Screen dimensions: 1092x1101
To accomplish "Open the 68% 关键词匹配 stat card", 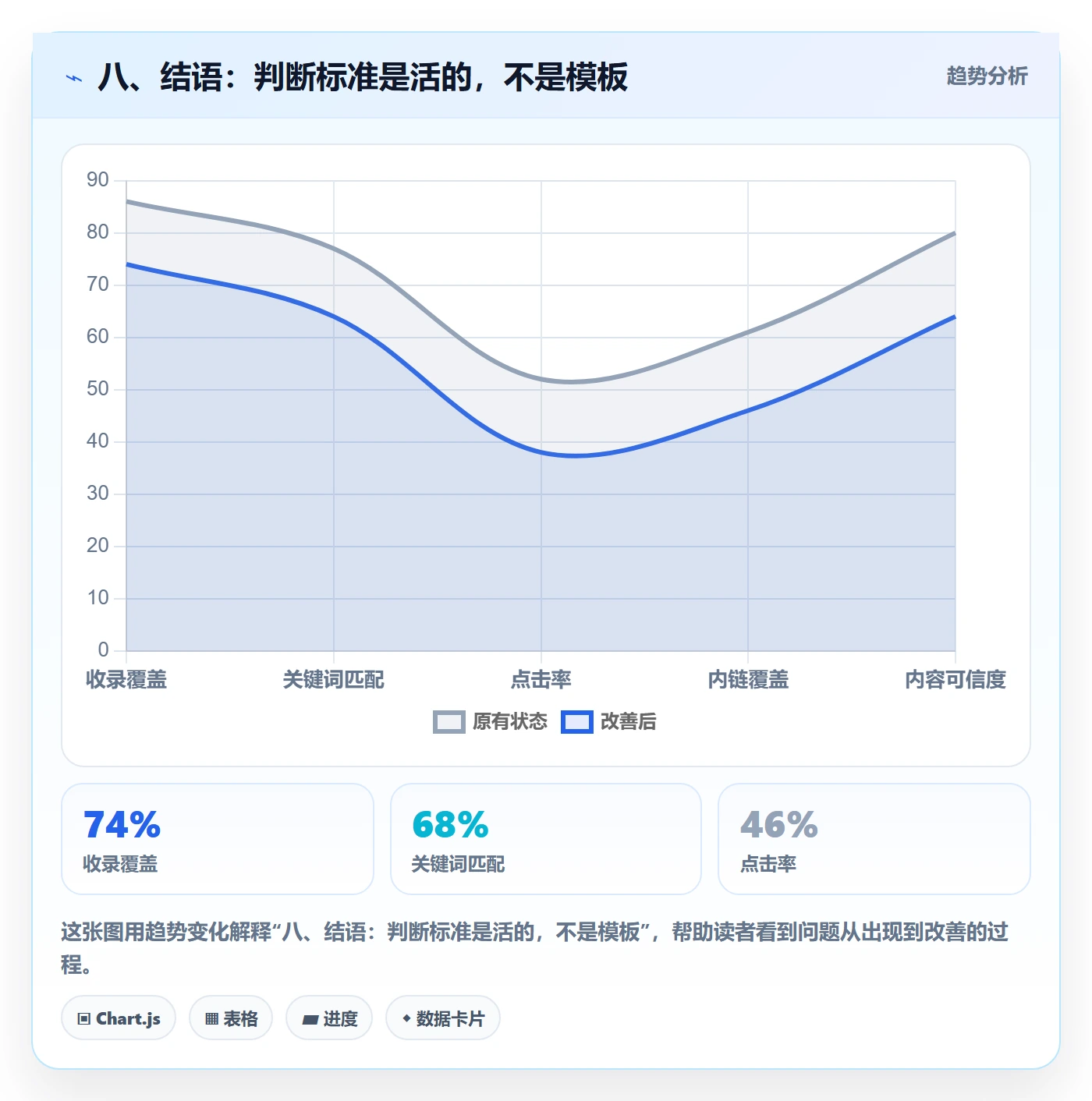I will pos(546,839).
